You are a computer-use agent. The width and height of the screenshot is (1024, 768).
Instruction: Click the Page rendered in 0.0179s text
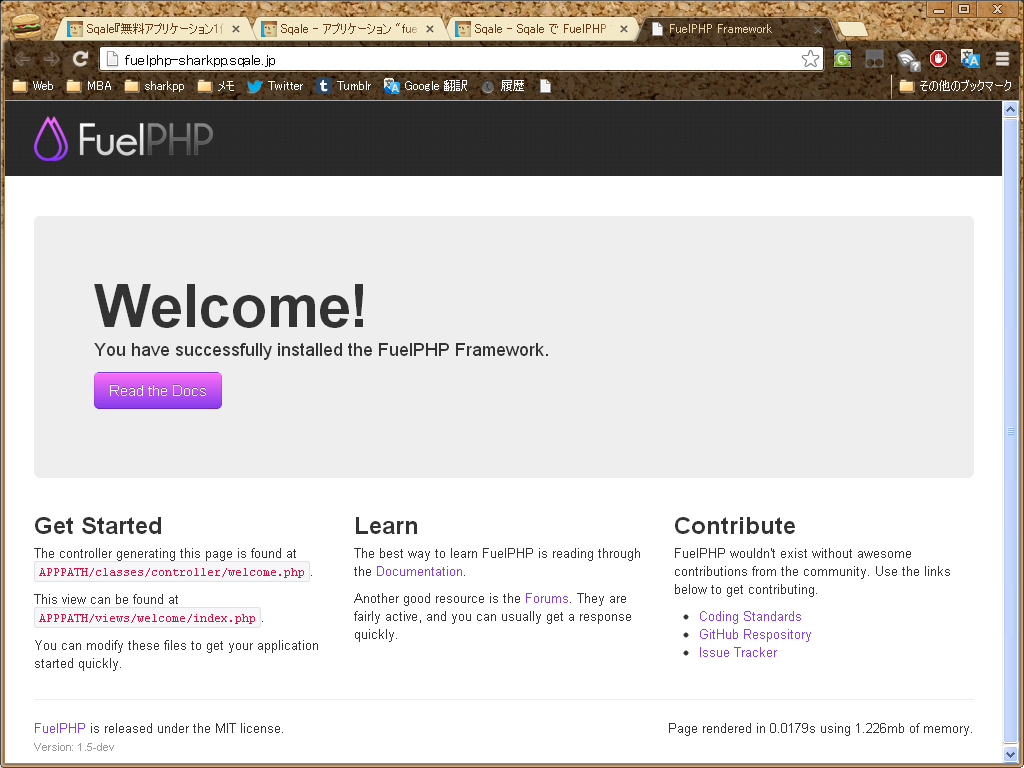820,728
